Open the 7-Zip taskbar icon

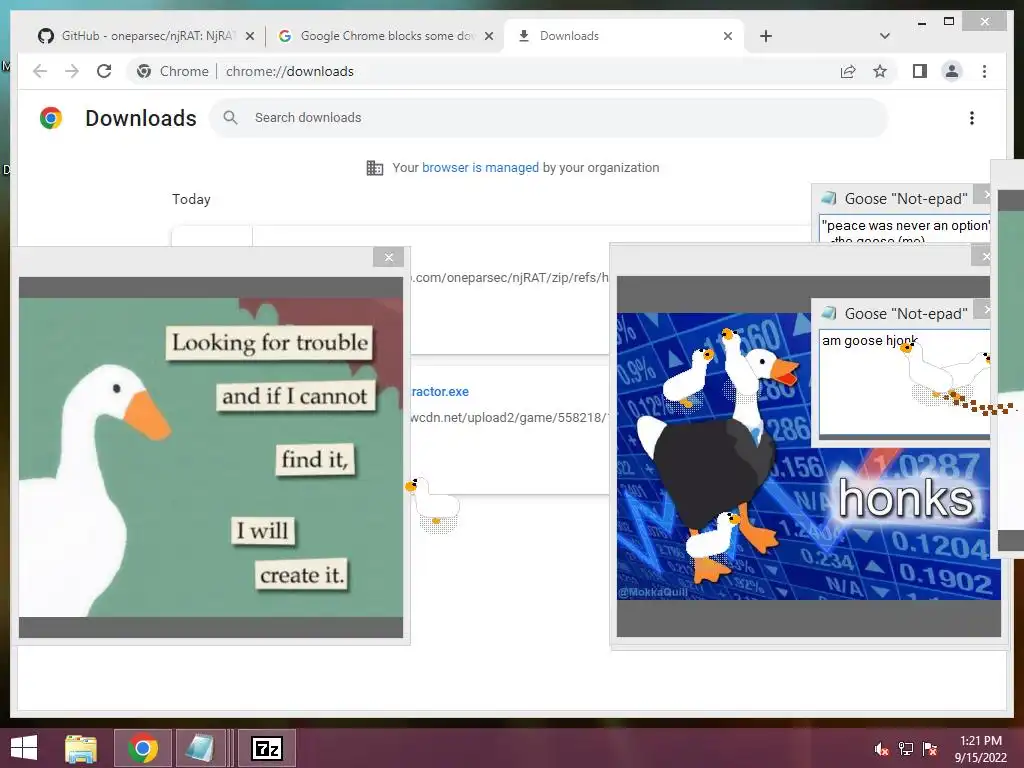coord(267,748)
